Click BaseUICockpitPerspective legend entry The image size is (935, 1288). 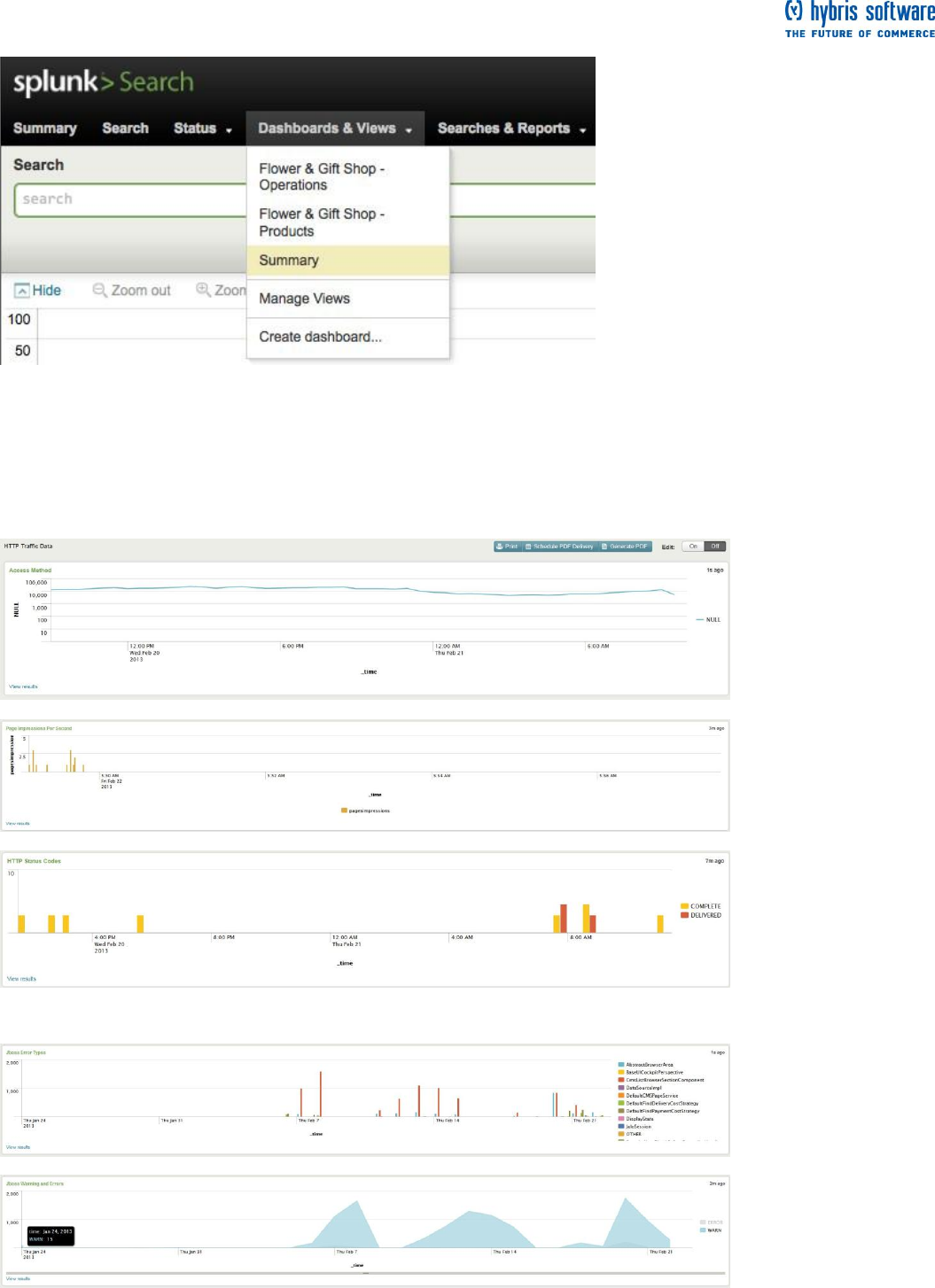651,1073
